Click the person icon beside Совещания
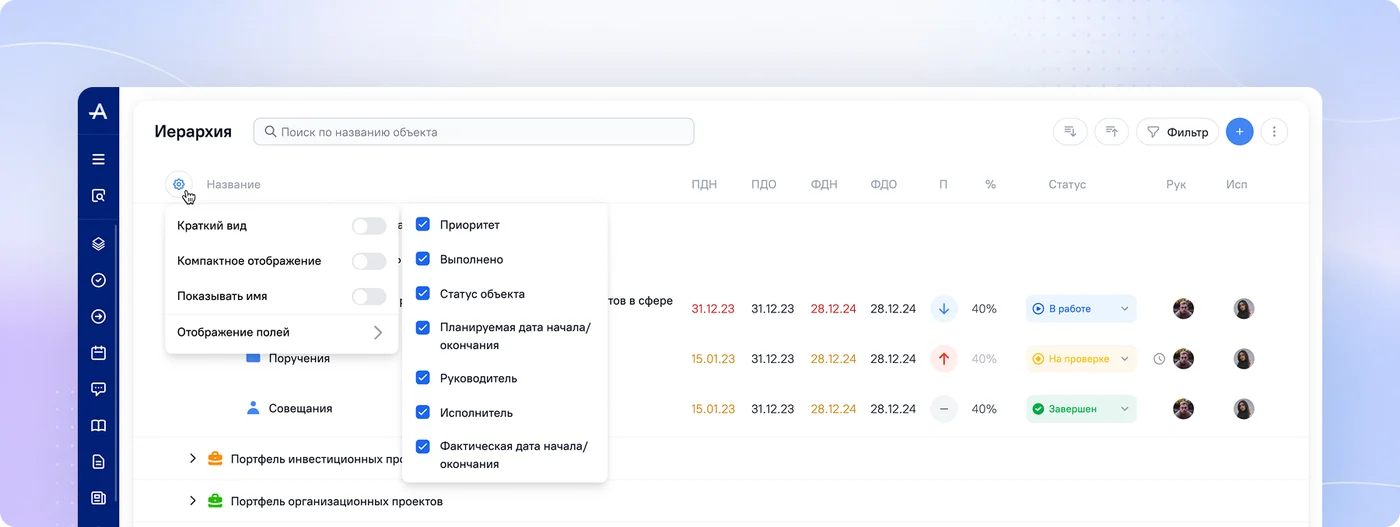 click(x=253, y=408)
